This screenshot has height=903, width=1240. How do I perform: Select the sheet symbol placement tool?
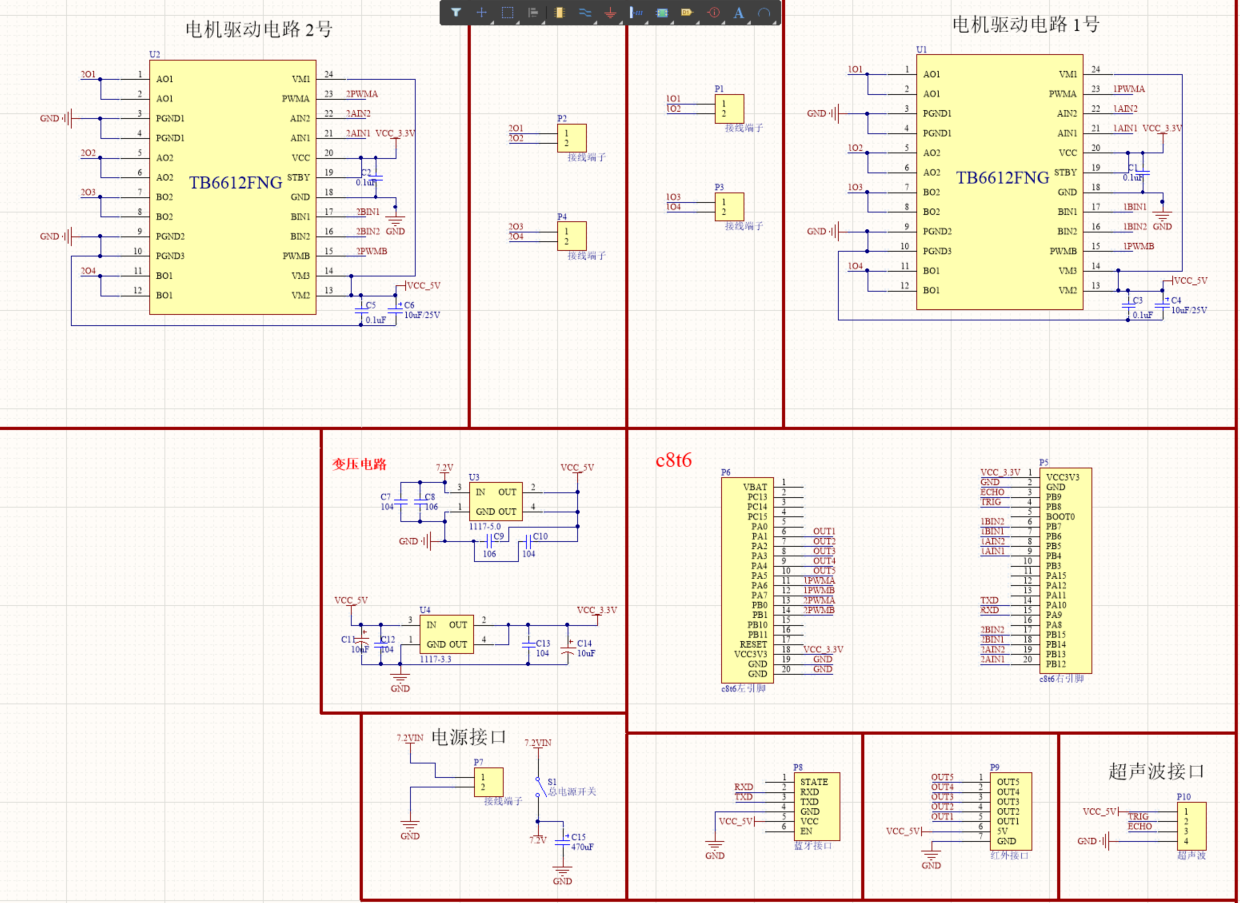[x=661, y=12]
